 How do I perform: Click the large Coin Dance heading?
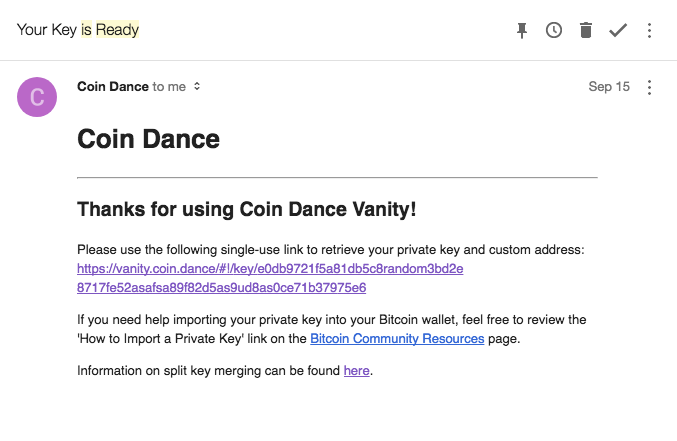pyautogui.click(x=149, y=139)
